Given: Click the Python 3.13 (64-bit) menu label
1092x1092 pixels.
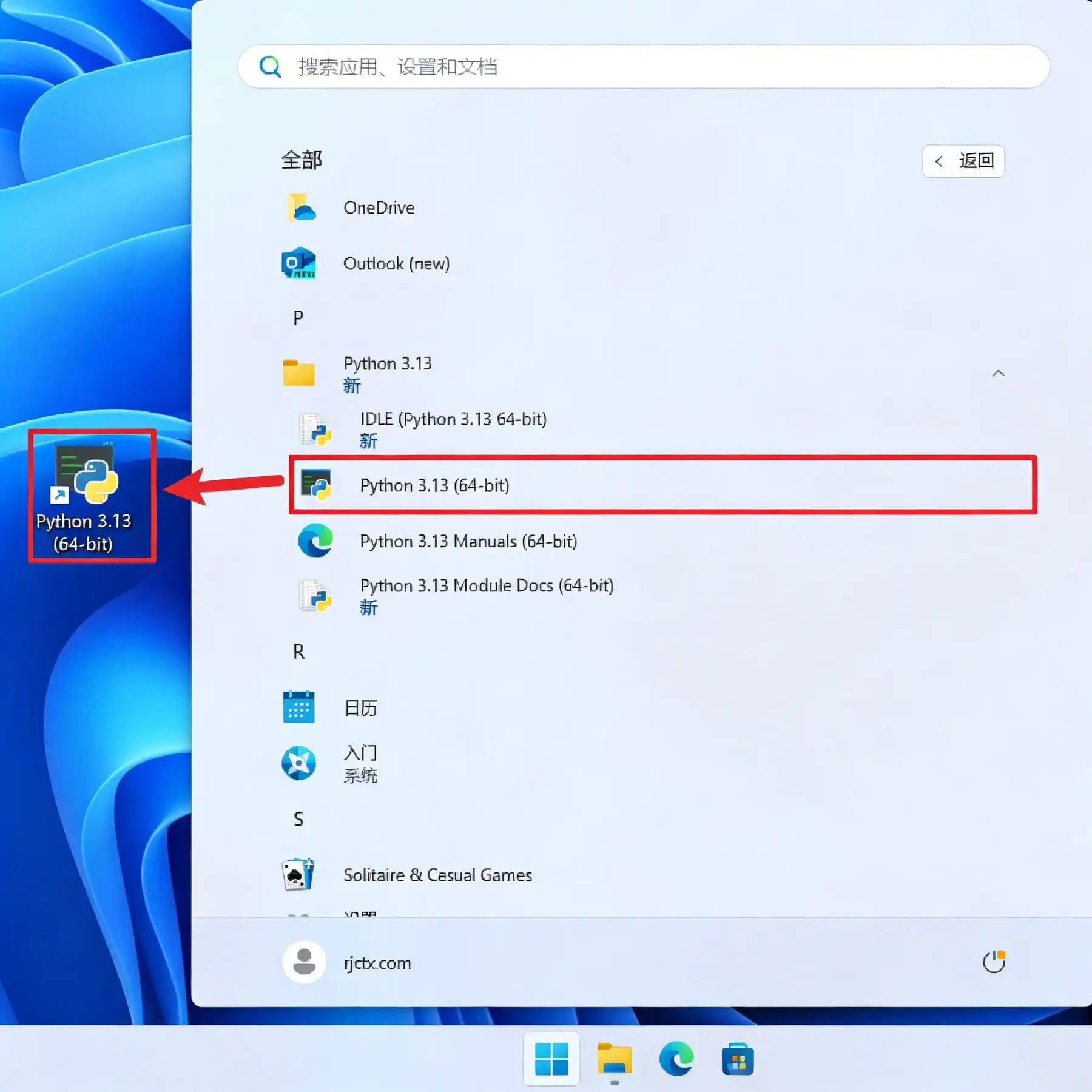Looking at the screenshot, I should [434, 485].
